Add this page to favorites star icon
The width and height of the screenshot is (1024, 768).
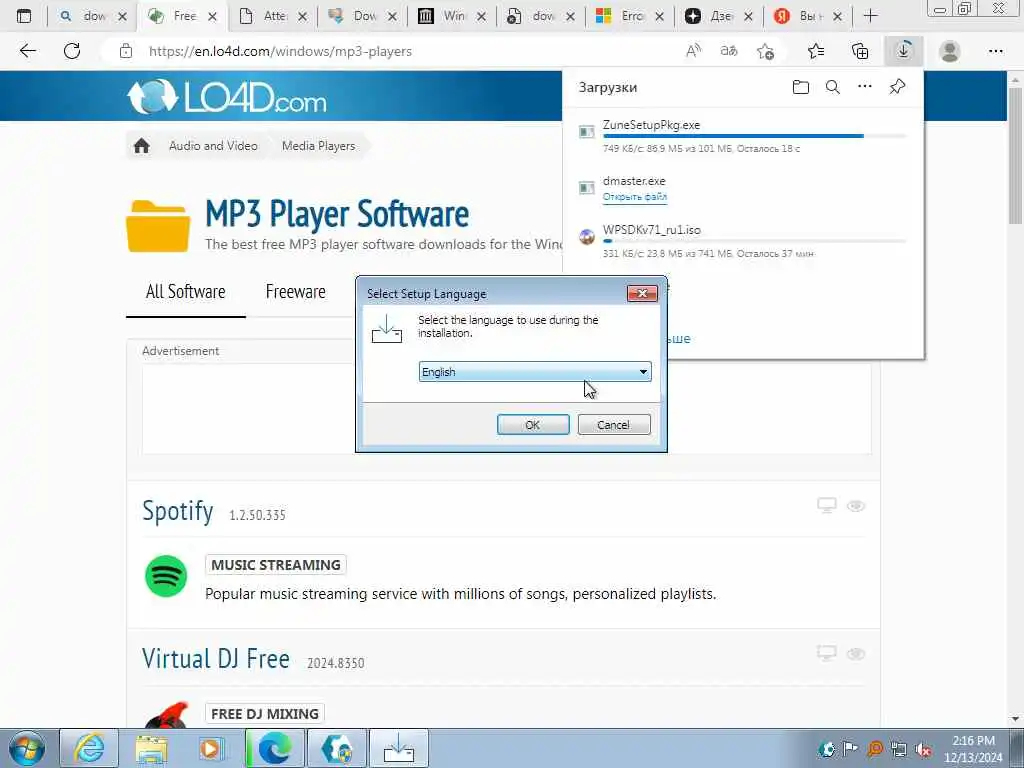pos(765,51)
